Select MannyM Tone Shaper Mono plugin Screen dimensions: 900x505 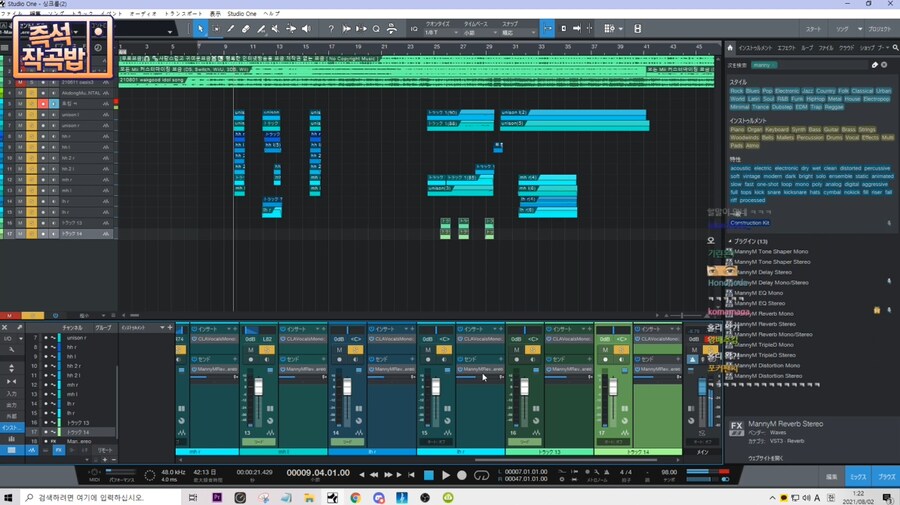[x=771, y=251]
